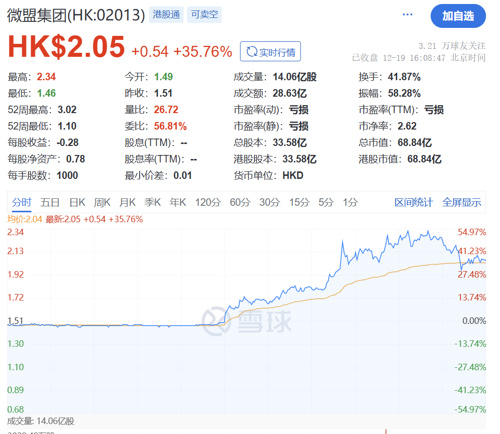Open the 日K chart tab

[x=77, y=202]
